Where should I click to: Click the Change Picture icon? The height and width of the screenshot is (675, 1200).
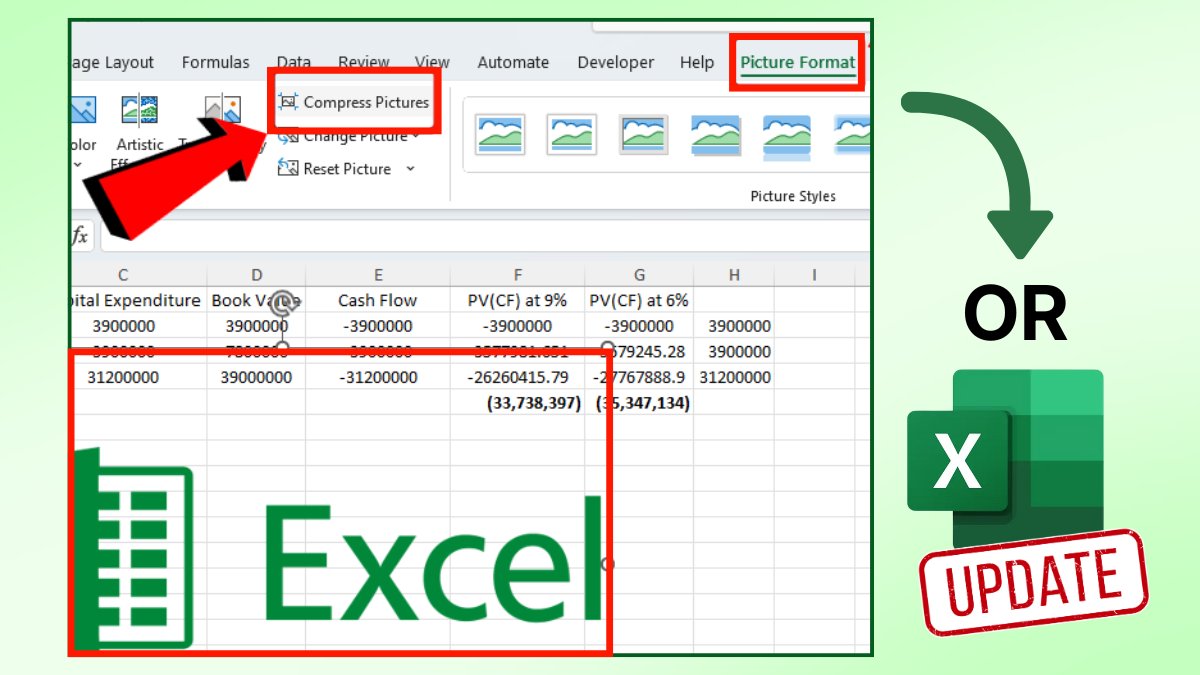click(x=288, y=136)
